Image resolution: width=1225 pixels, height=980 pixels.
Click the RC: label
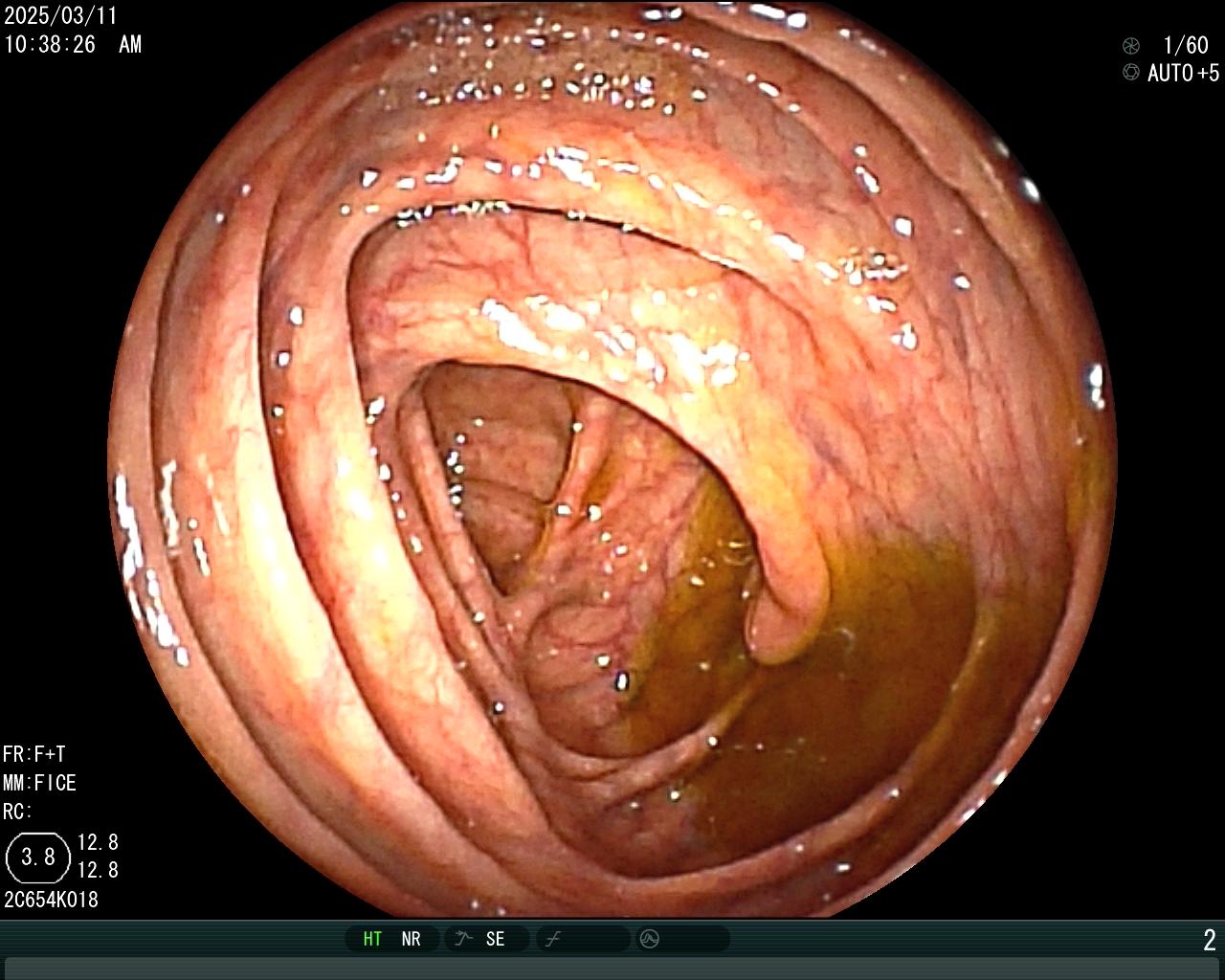(17, 812)
